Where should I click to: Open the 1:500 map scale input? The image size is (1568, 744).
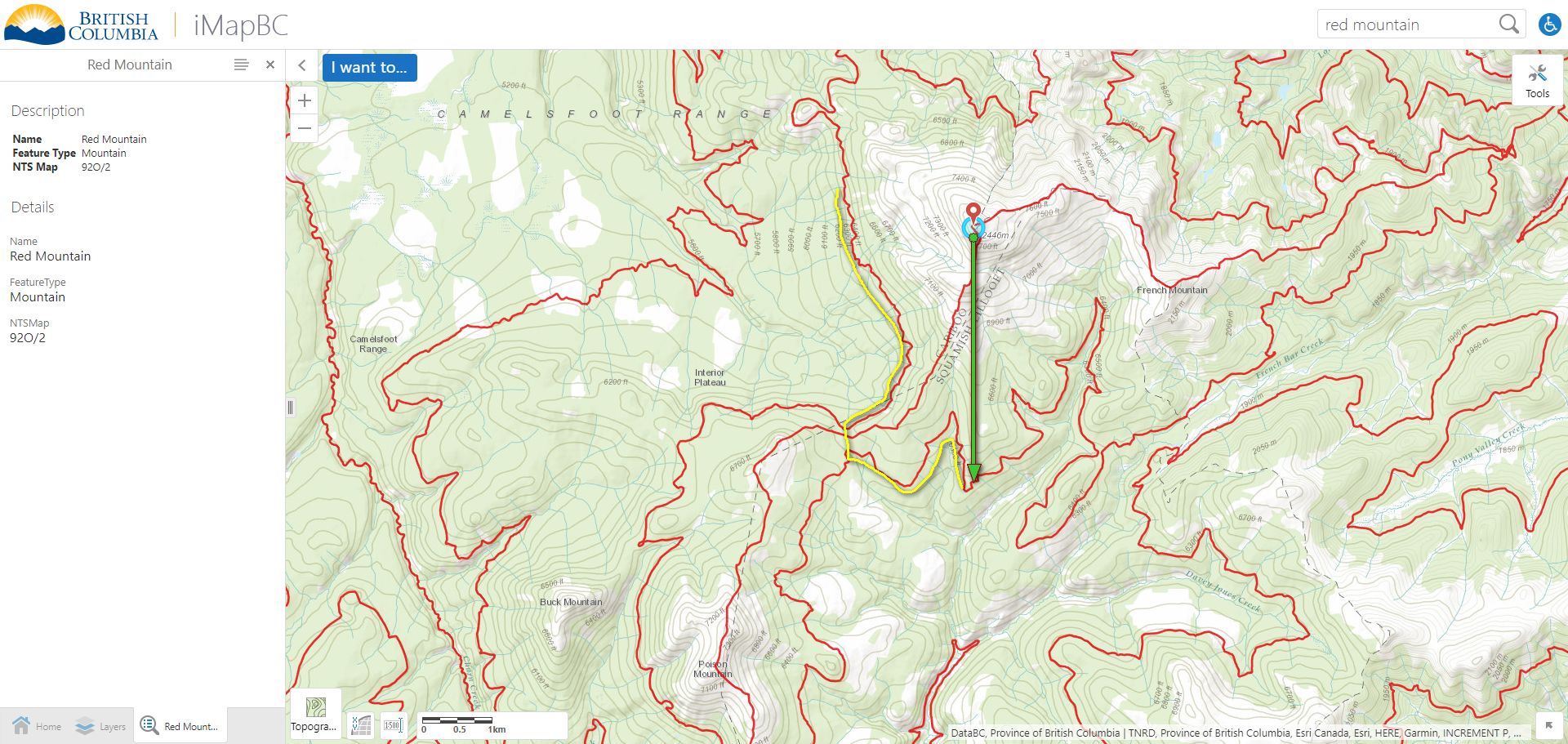[393, 725]
